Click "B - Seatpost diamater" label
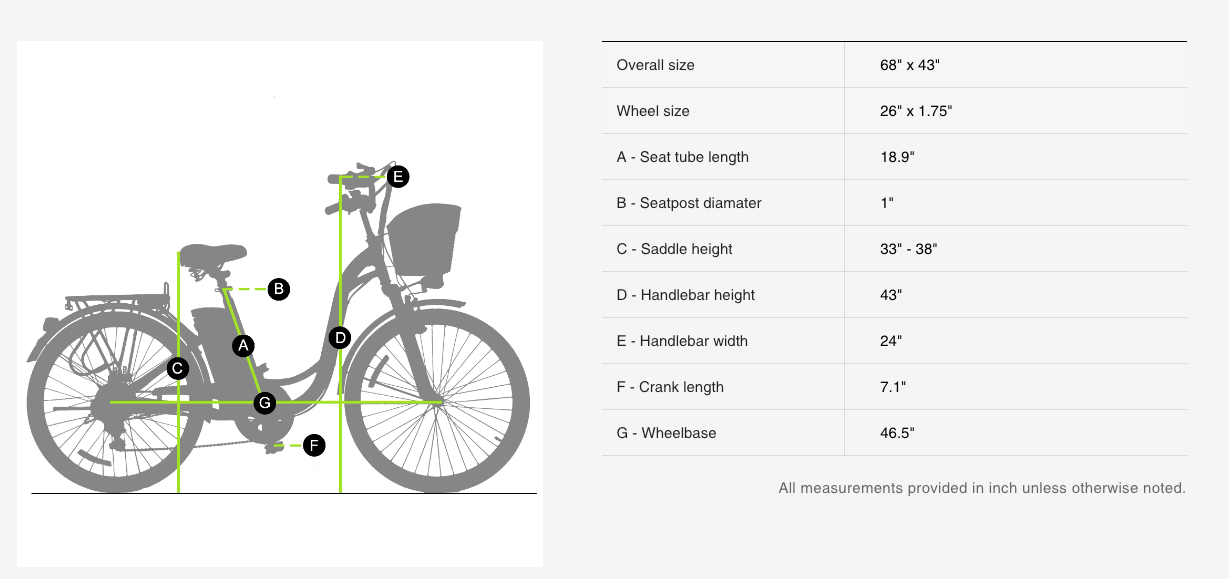 point(689,203)
